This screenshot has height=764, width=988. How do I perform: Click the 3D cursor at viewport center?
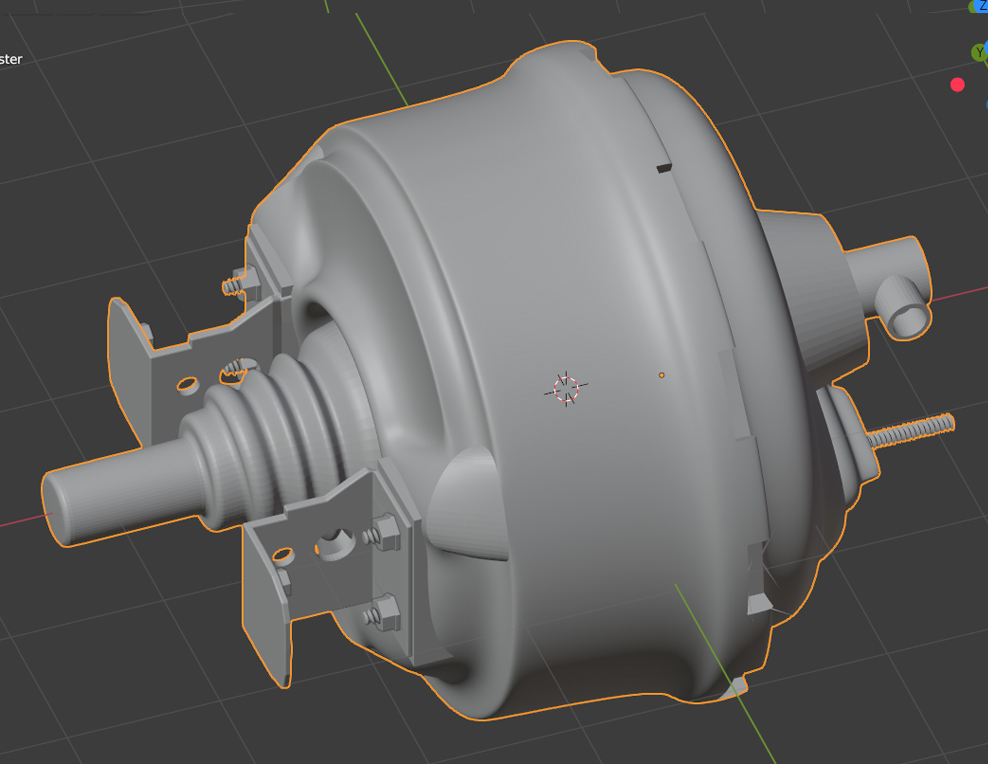[x=565, y=388]
